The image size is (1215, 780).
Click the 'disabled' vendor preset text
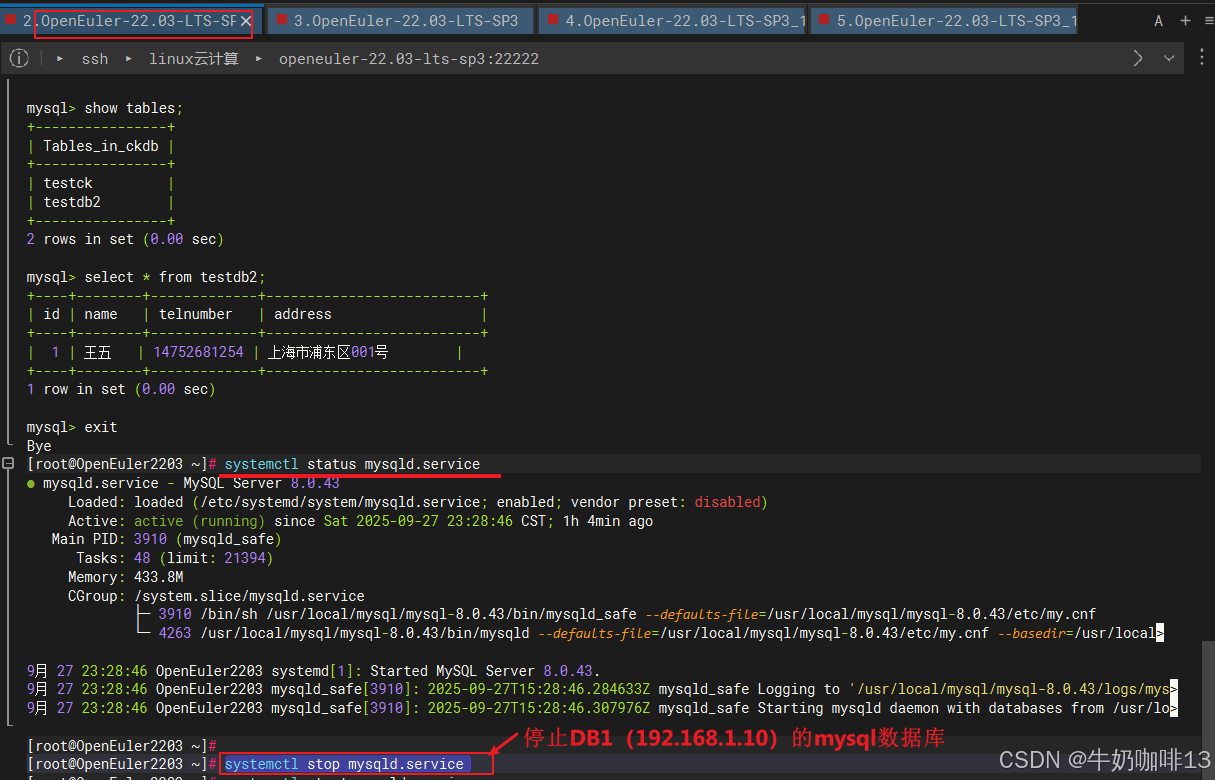[727, 502]
